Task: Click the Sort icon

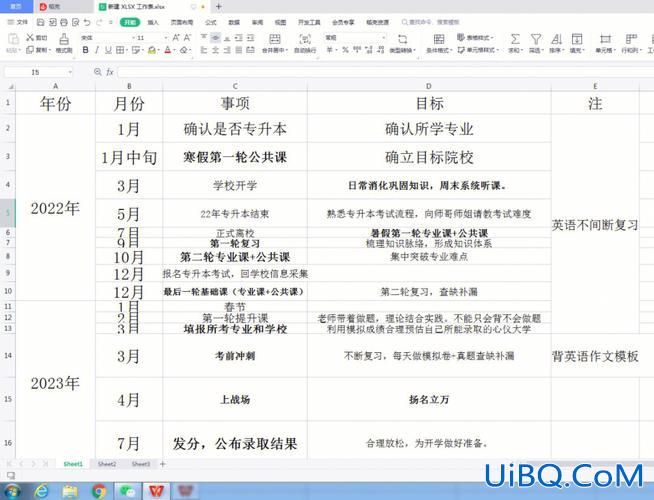Action: [556, 39]
